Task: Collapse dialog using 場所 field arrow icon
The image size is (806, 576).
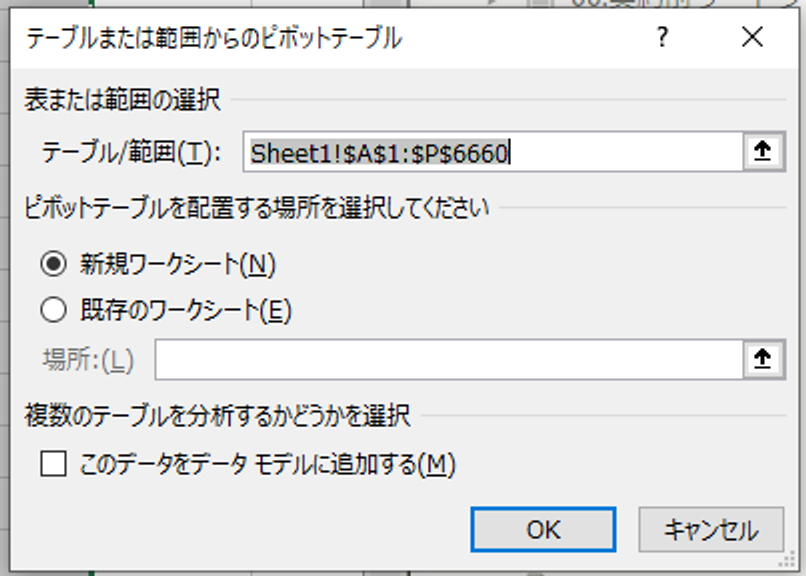Action: pos(763,359)
